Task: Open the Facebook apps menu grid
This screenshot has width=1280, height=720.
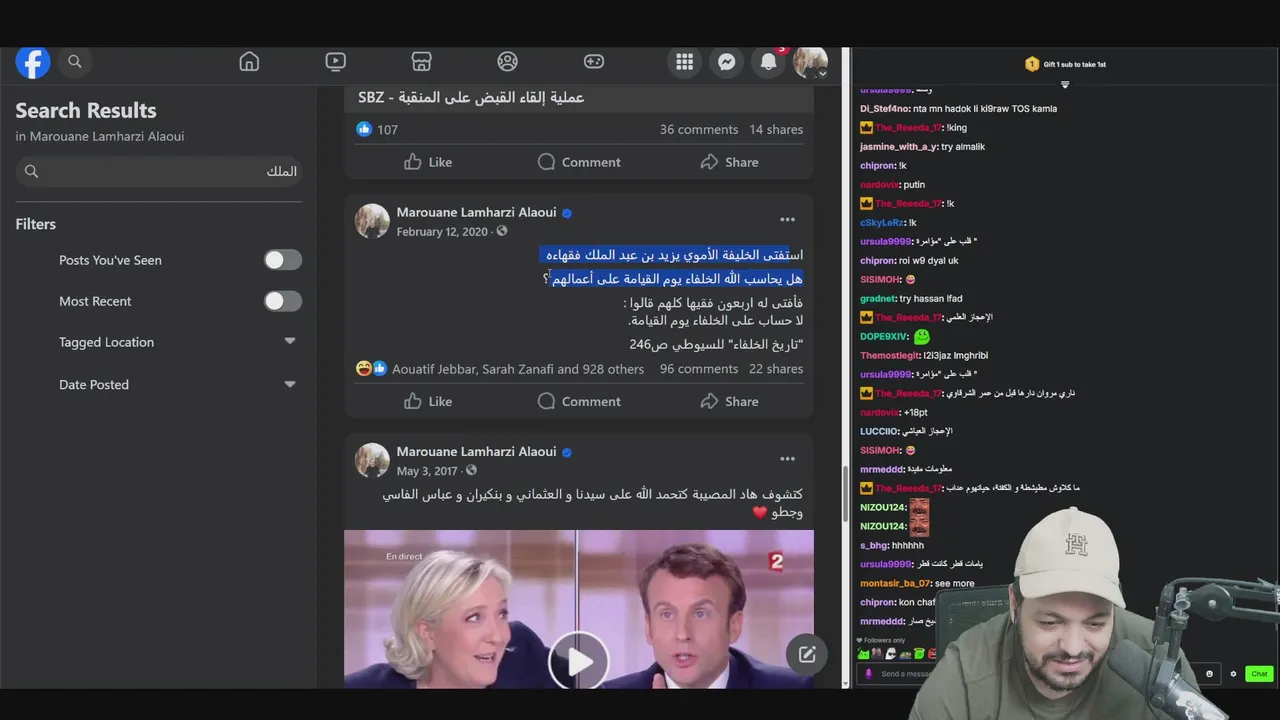Action: (x=685, y=62)
